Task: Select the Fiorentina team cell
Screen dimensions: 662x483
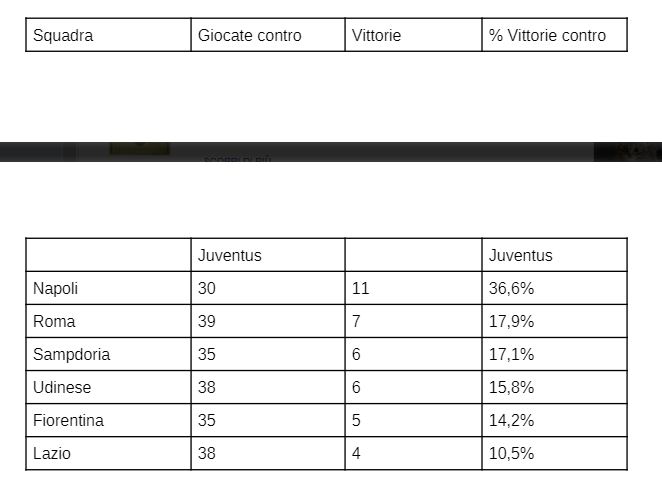Action: (68, 420)
